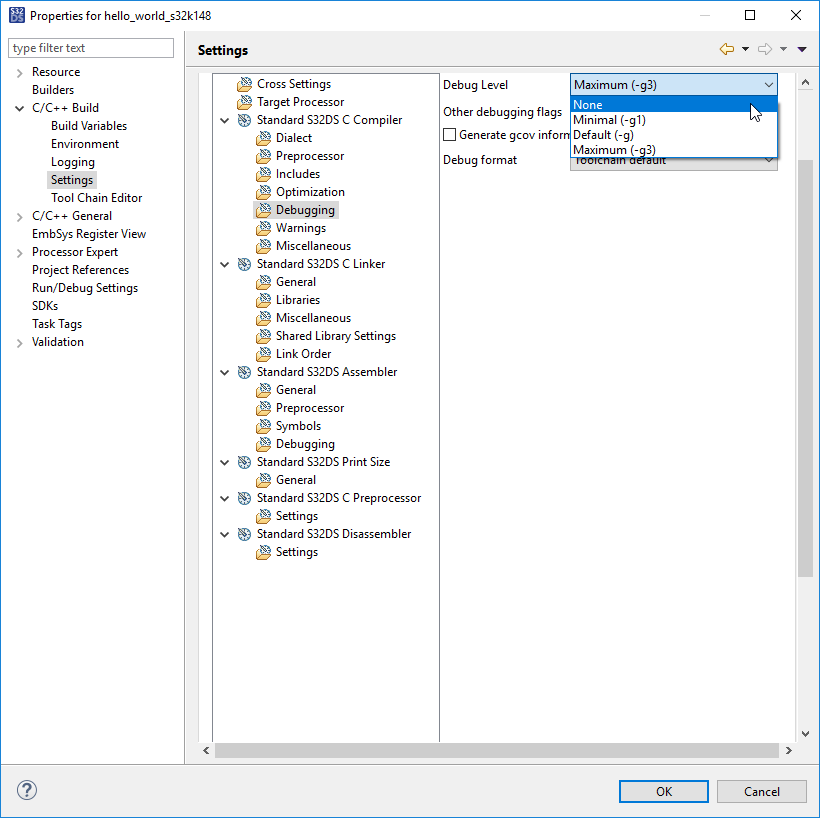The height and width of the screenshot is (818, 820).
Task: Select Default (-g) debug level
Action: tap(674, 135)
